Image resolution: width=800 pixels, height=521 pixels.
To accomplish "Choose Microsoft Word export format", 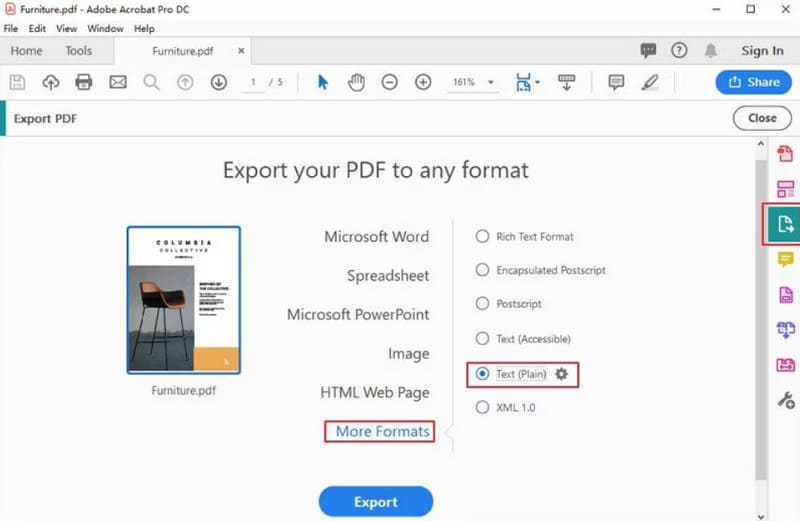I will coord(377,237).
